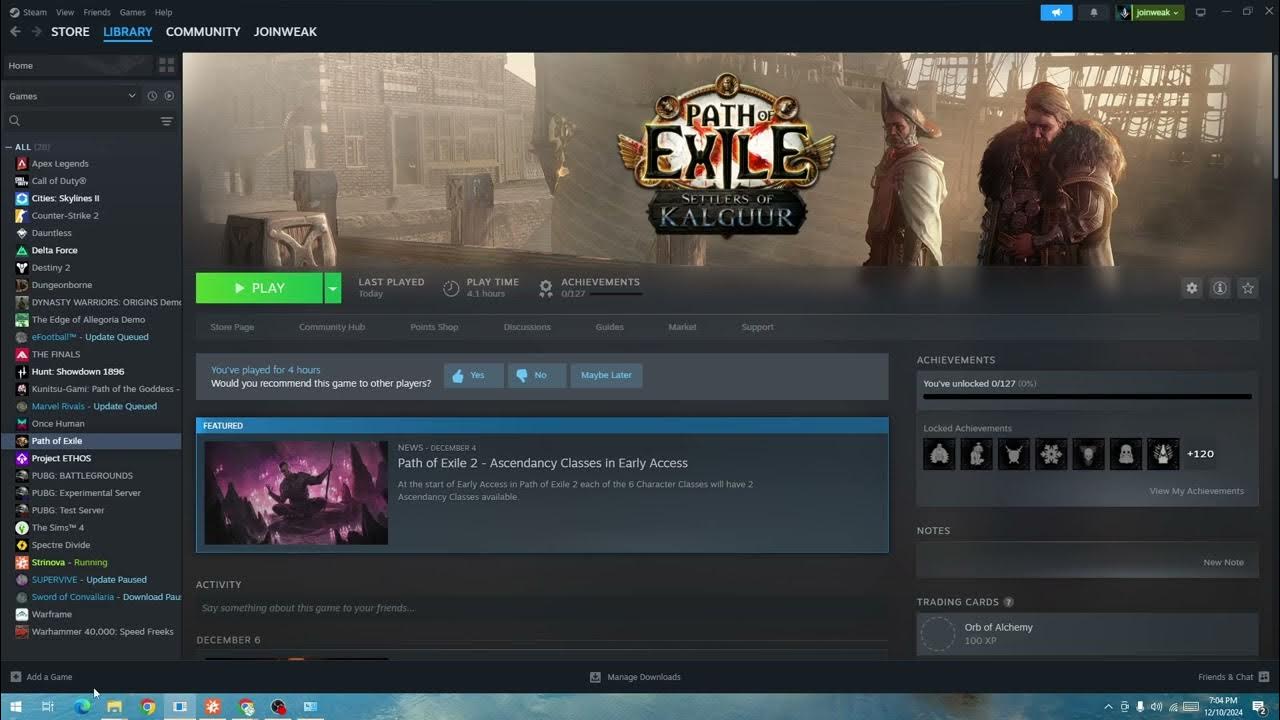Click the Cities: Skylines II icon
This screenshot has height=720, width=1280.
(x=22, y=198)
